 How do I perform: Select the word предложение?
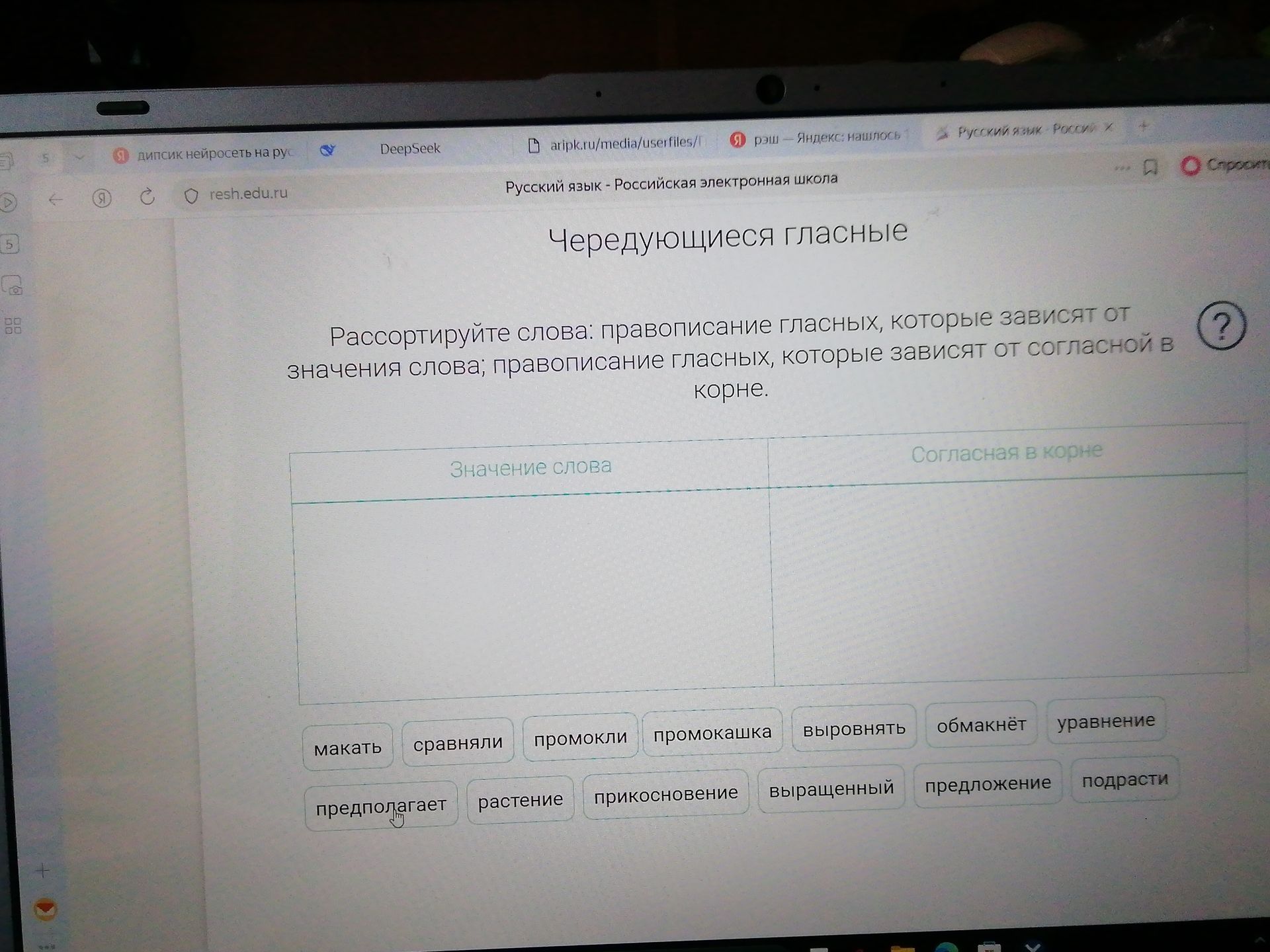(x=988, y=783)
